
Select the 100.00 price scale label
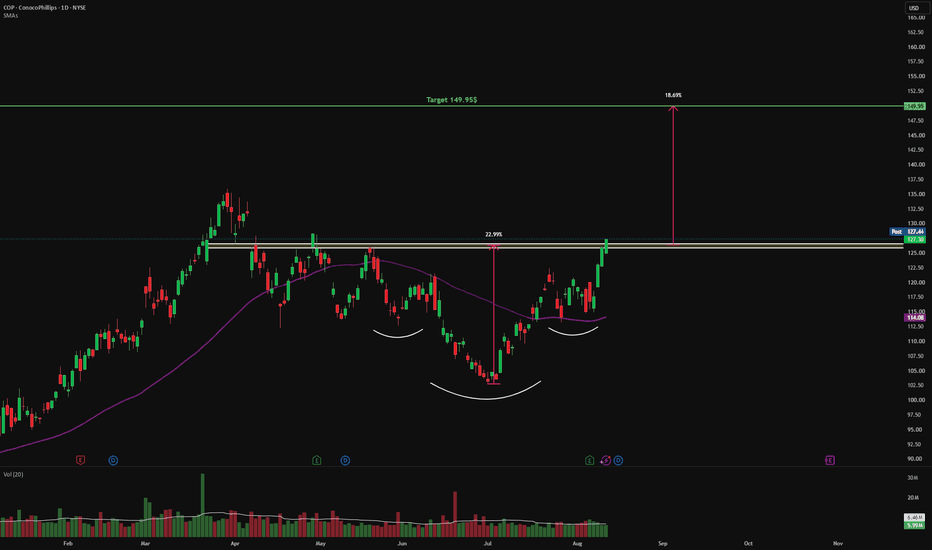click(915, 400)
